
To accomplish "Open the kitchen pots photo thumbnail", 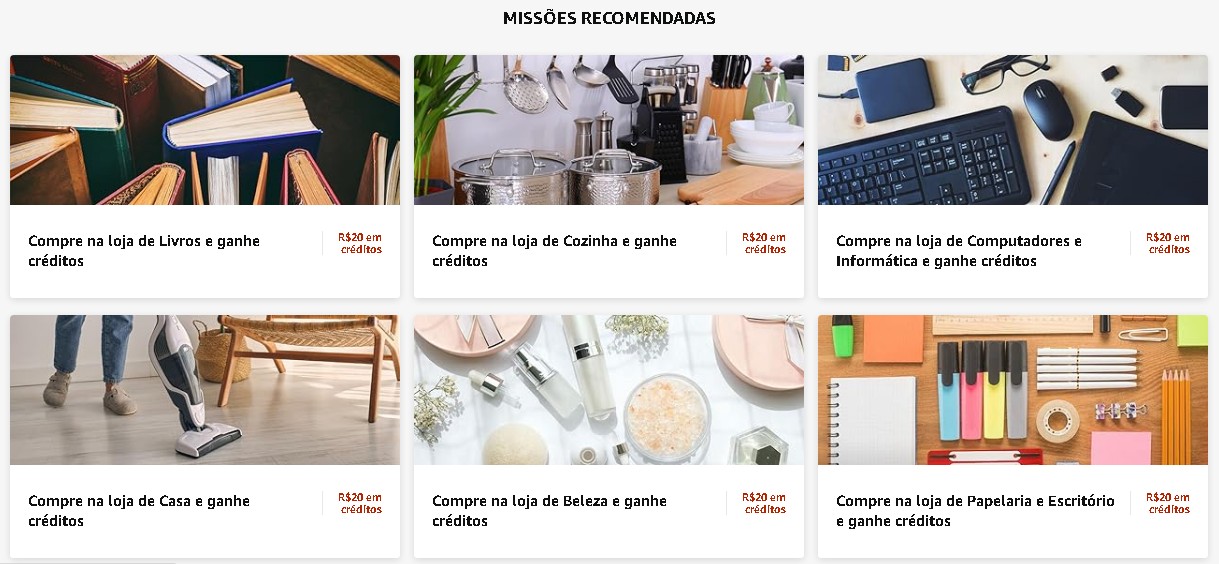I will click(x=609, y=130).
